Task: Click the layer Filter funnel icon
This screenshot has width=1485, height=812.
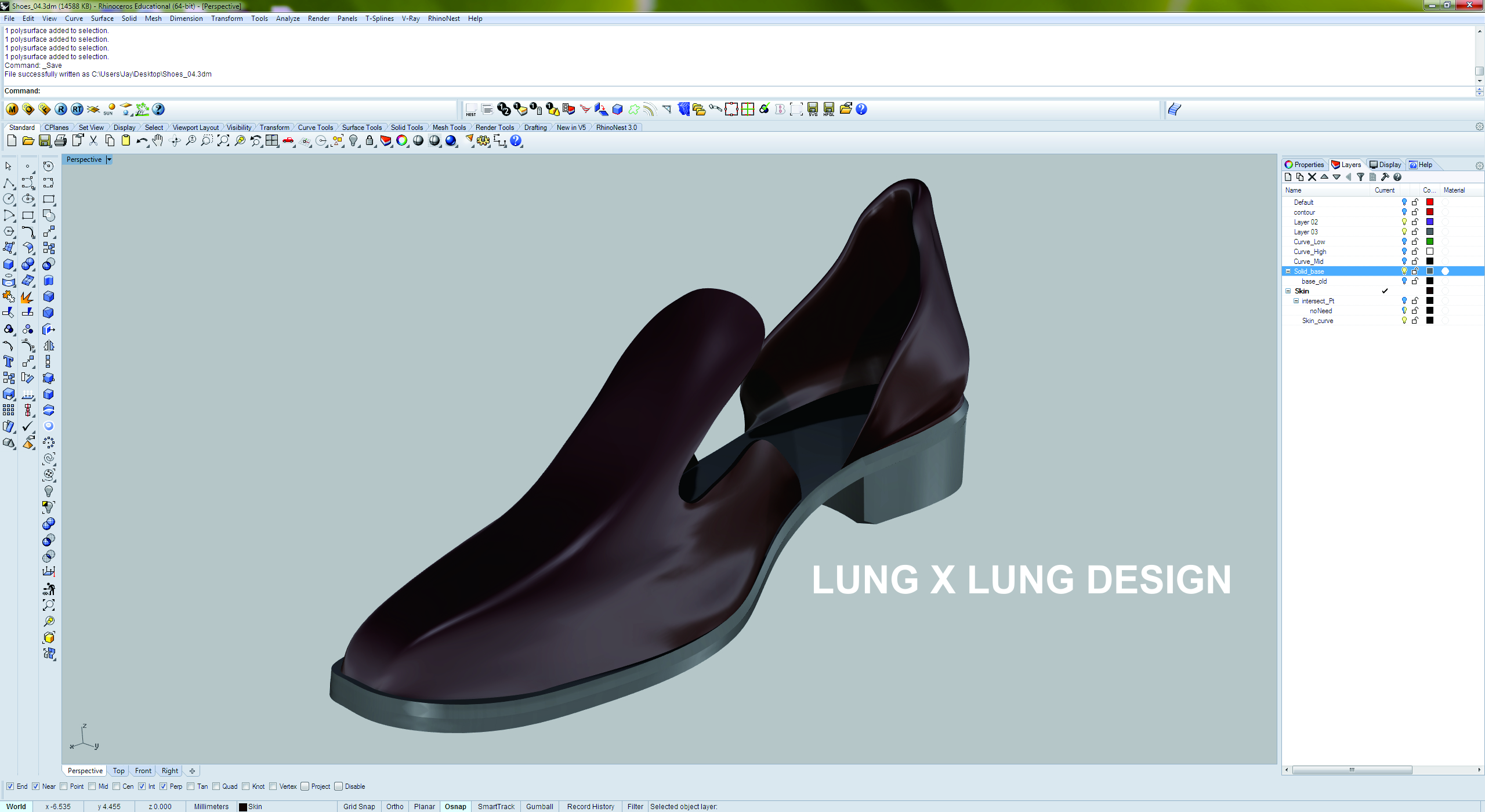Action: click(1360, 177)
